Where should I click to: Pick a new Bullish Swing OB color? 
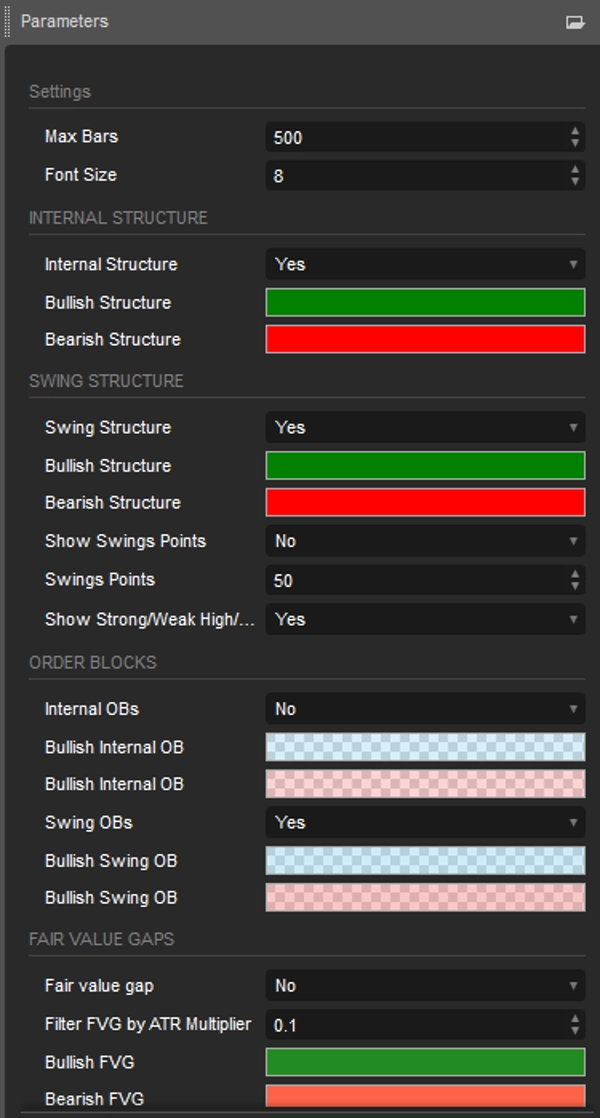click(x=424, y=860)
